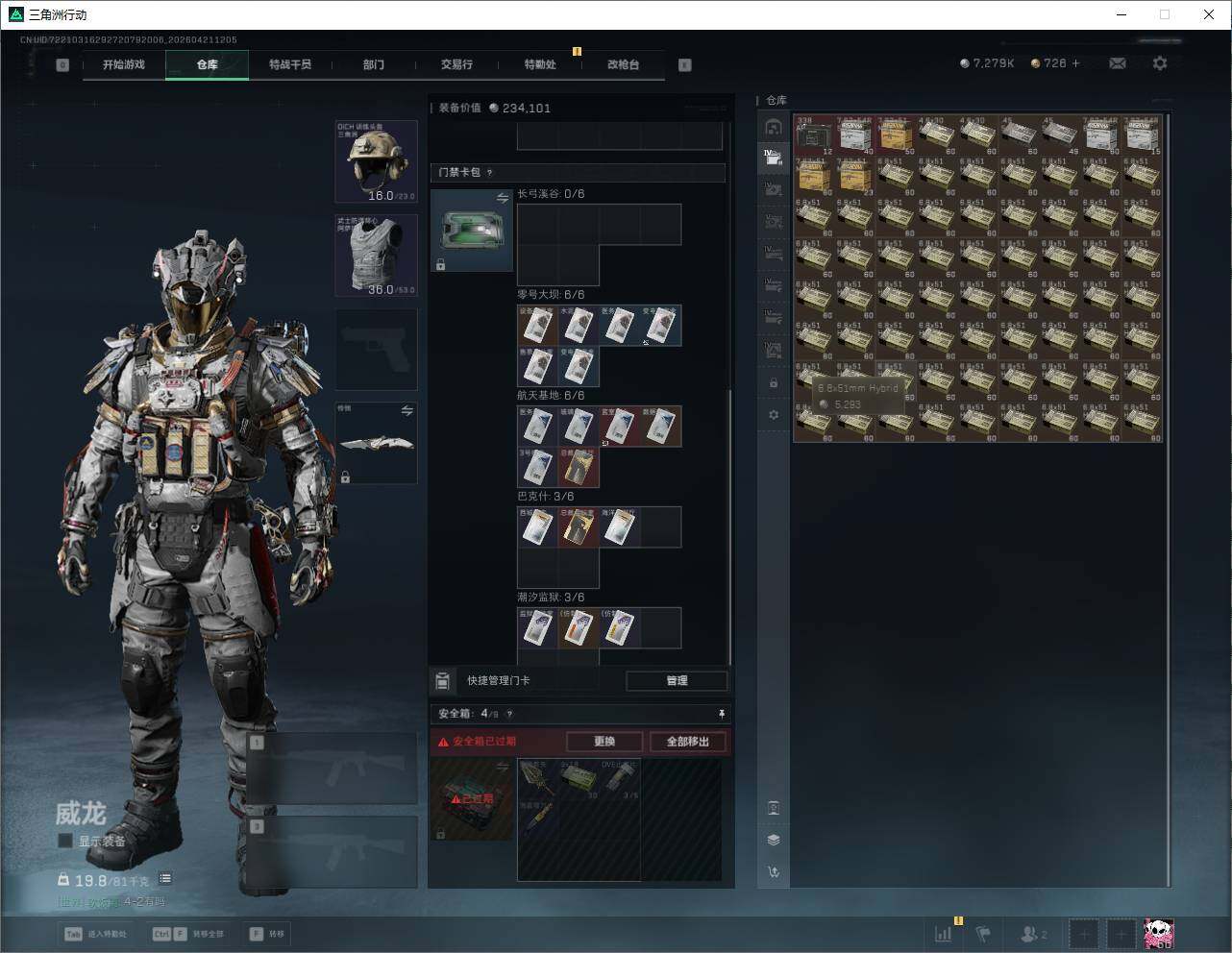Open the 部门 tab
Viewport: 1232px width, 953px height.
[374, 64]
